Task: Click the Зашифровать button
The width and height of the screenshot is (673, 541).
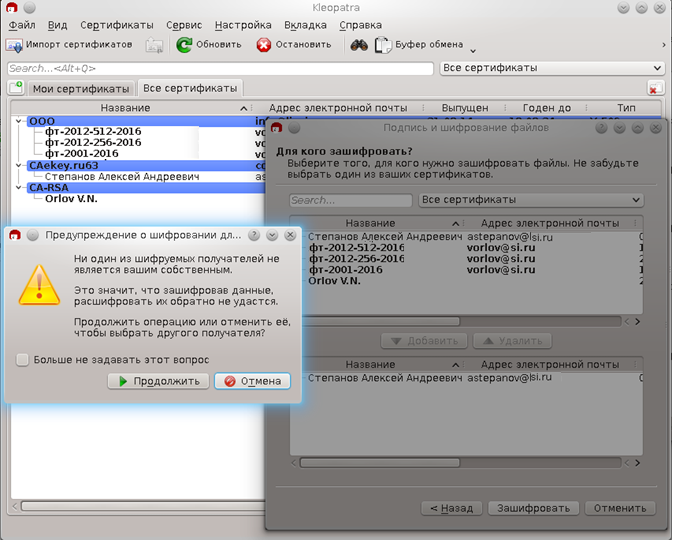Action: (534, 508)
